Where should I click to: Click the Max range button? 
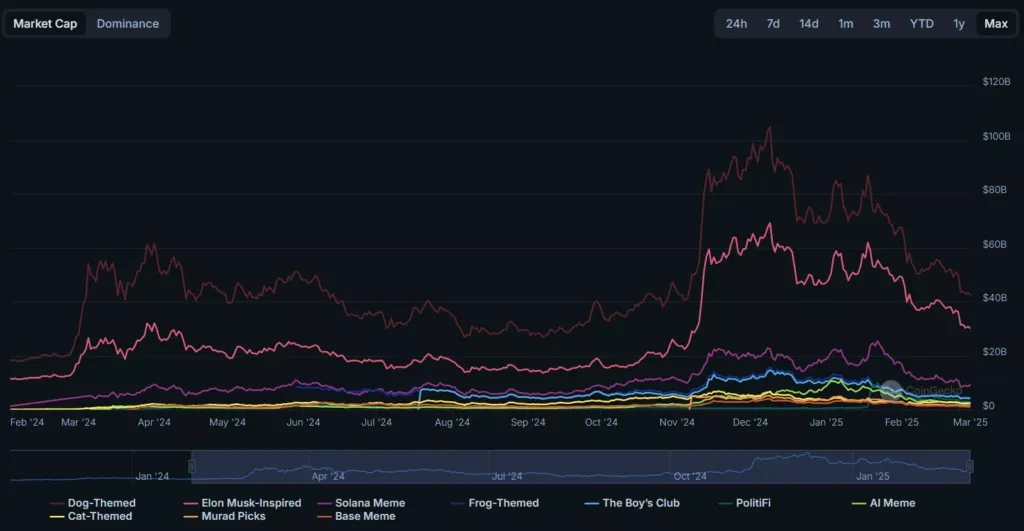pyautogui.click(x=995, y=24)
